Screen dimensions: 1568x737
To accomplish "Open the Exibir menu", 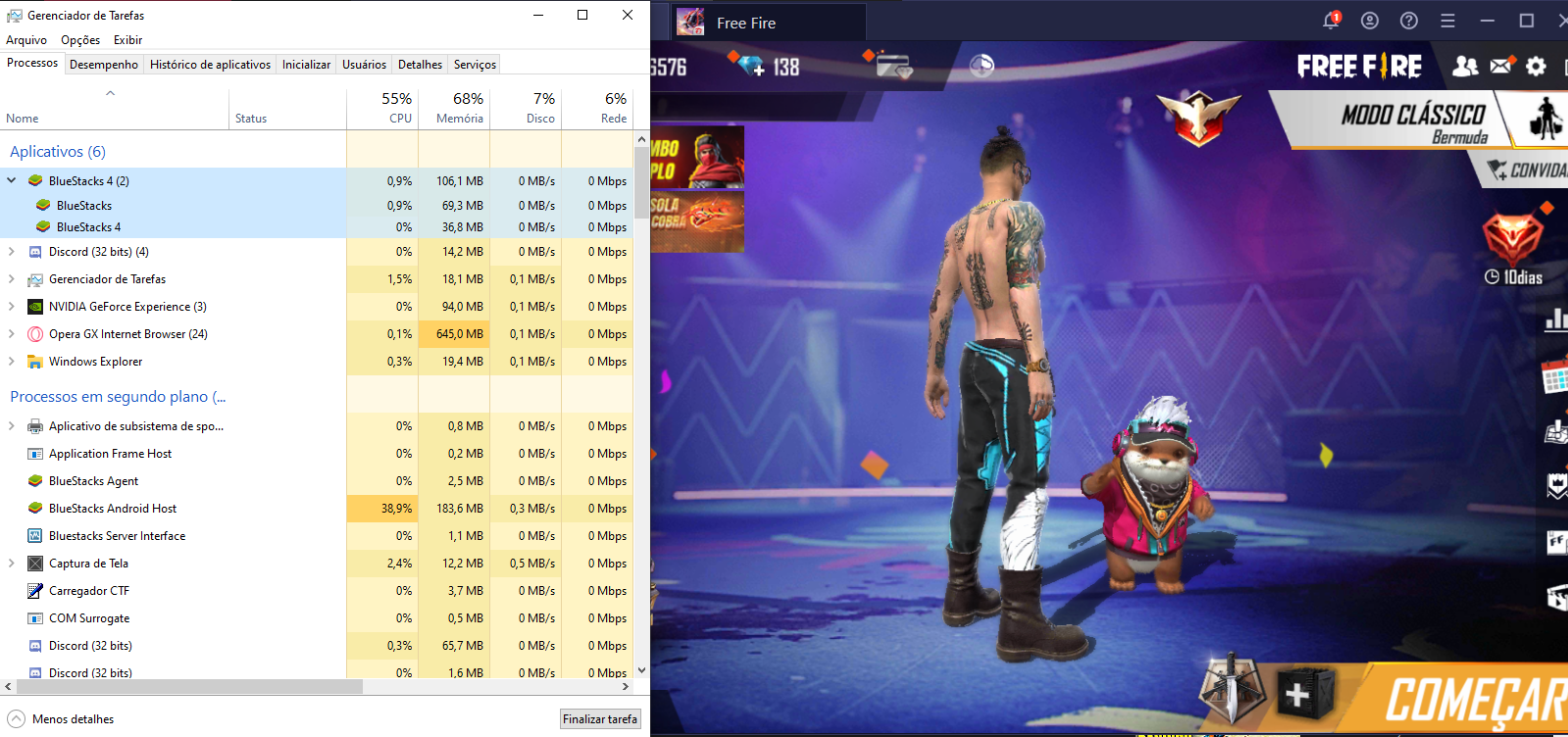I will 127,40.
